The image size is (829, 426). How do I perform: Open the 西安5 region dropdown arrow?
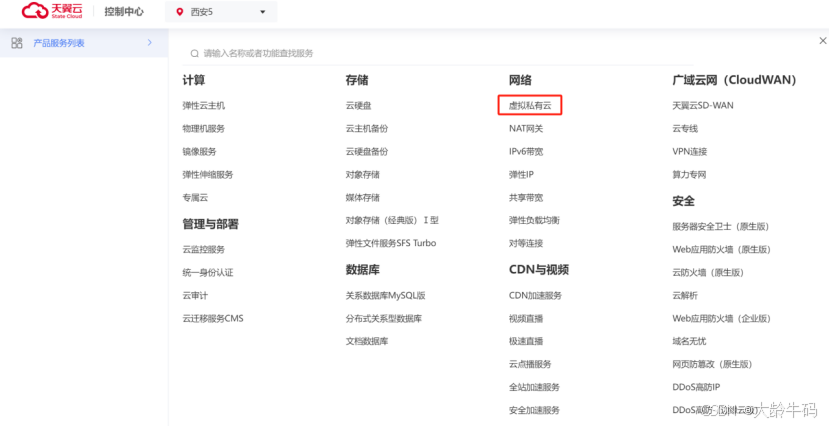263,12
